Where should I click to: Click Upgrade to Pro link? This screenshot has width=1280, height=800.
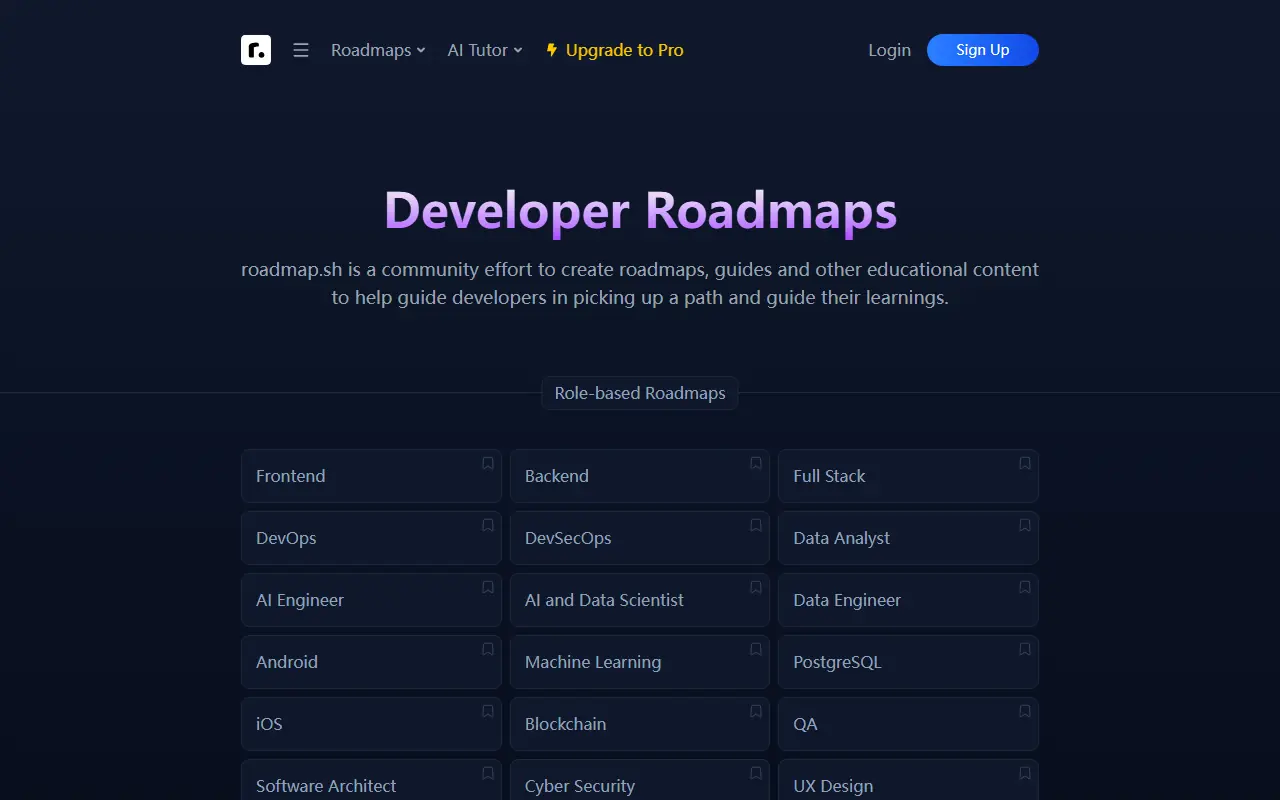tap(615, 50)
